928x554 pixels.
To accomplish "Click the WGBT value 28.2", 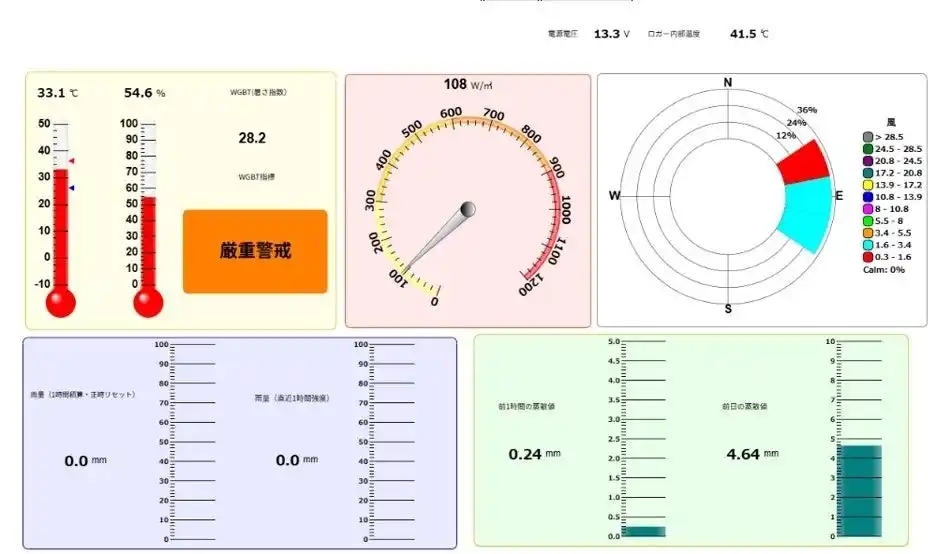I will tap(252, 138).
